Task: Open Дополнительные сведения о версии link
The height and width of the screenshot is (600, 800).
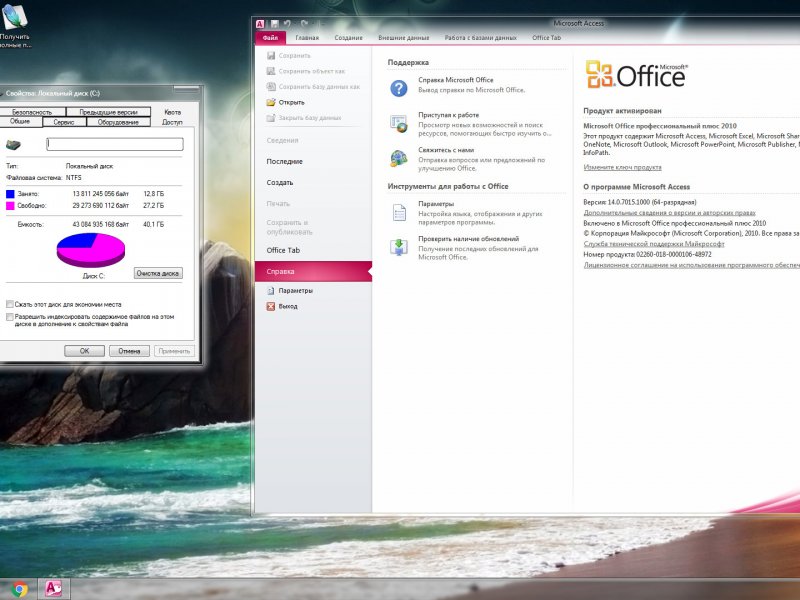Action: (x=669, y=213)
